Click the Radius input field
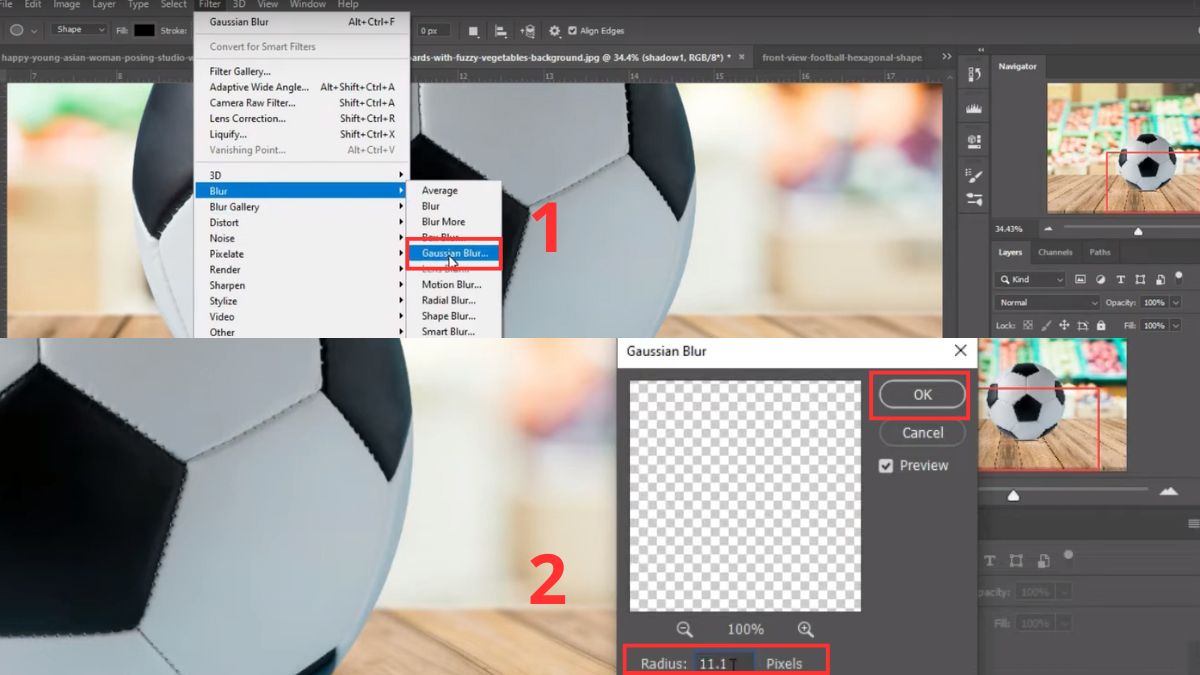Screen dimensions: 1200x675 [724, 663]
